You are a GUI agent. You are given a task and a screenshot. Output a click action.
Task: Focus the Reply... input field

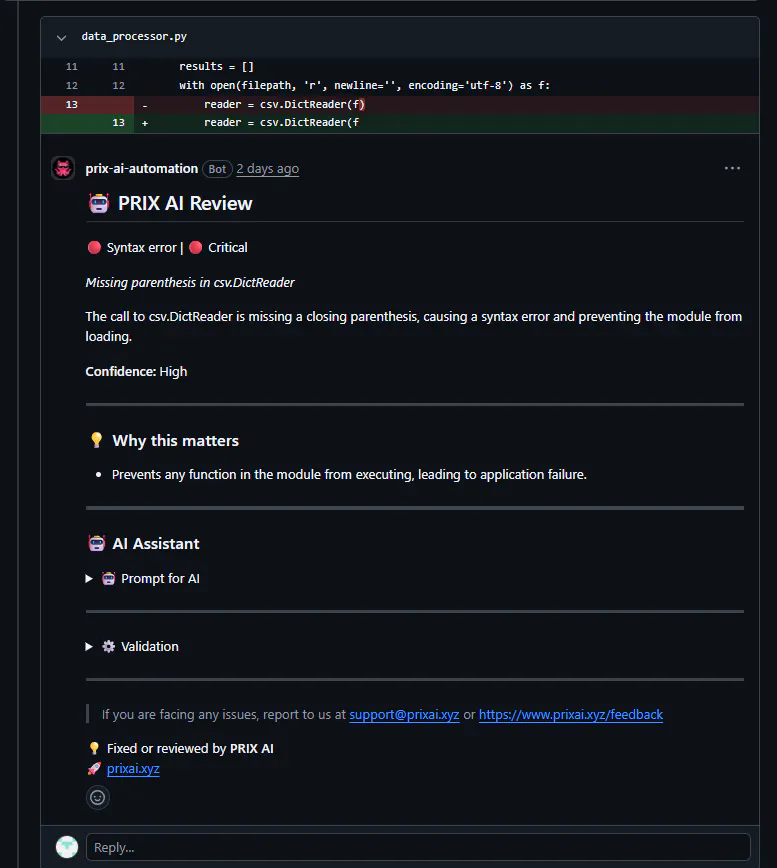[418, 847]
